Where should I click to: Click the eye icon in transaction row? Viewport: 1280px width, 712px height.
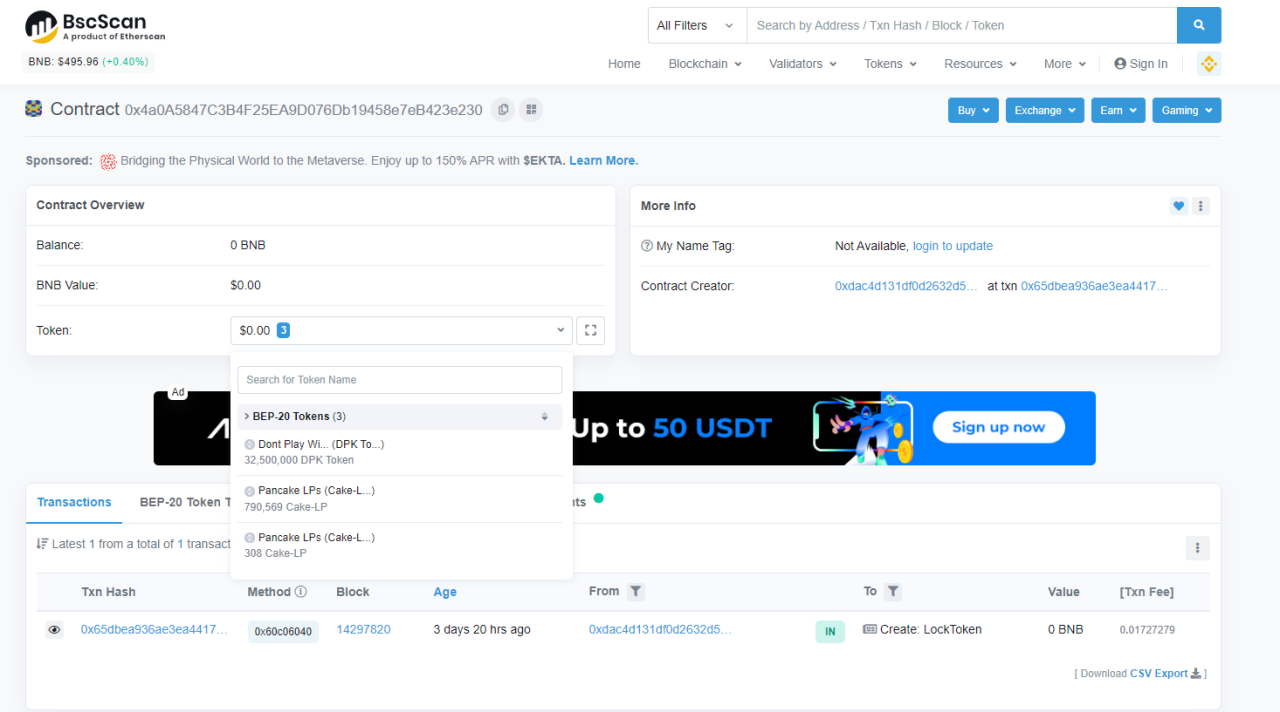[54, 630]
